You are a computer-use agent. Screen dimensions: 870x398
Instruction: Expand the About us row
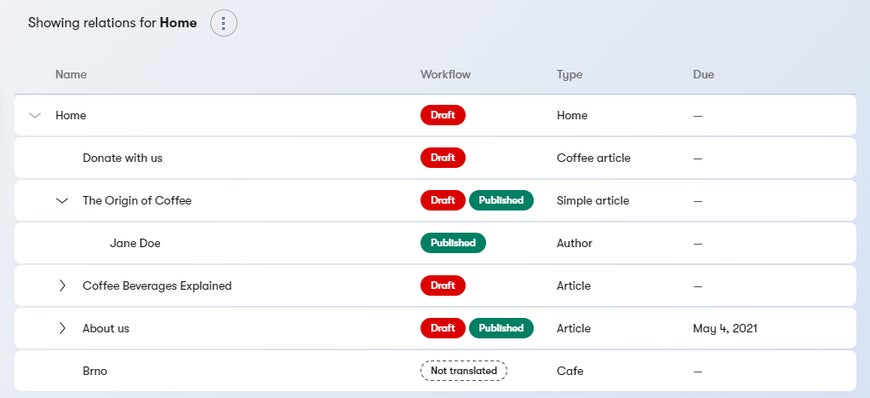[62, 328]
